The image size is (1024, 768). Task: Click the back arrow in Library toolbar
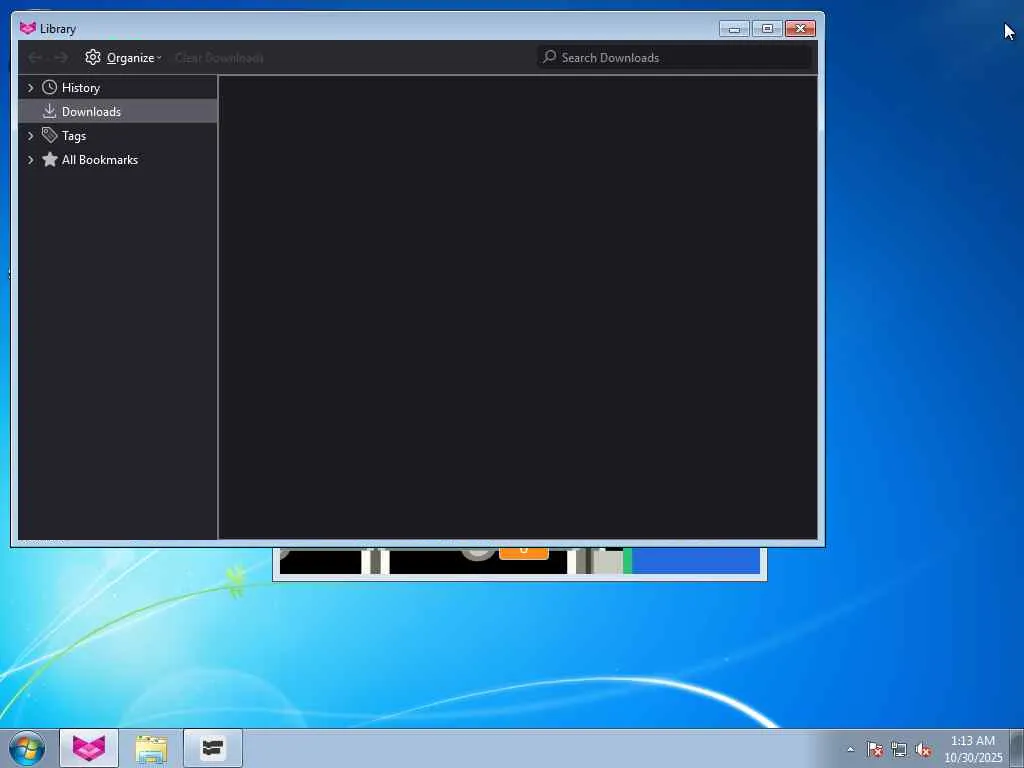click(x=35, y=58)
